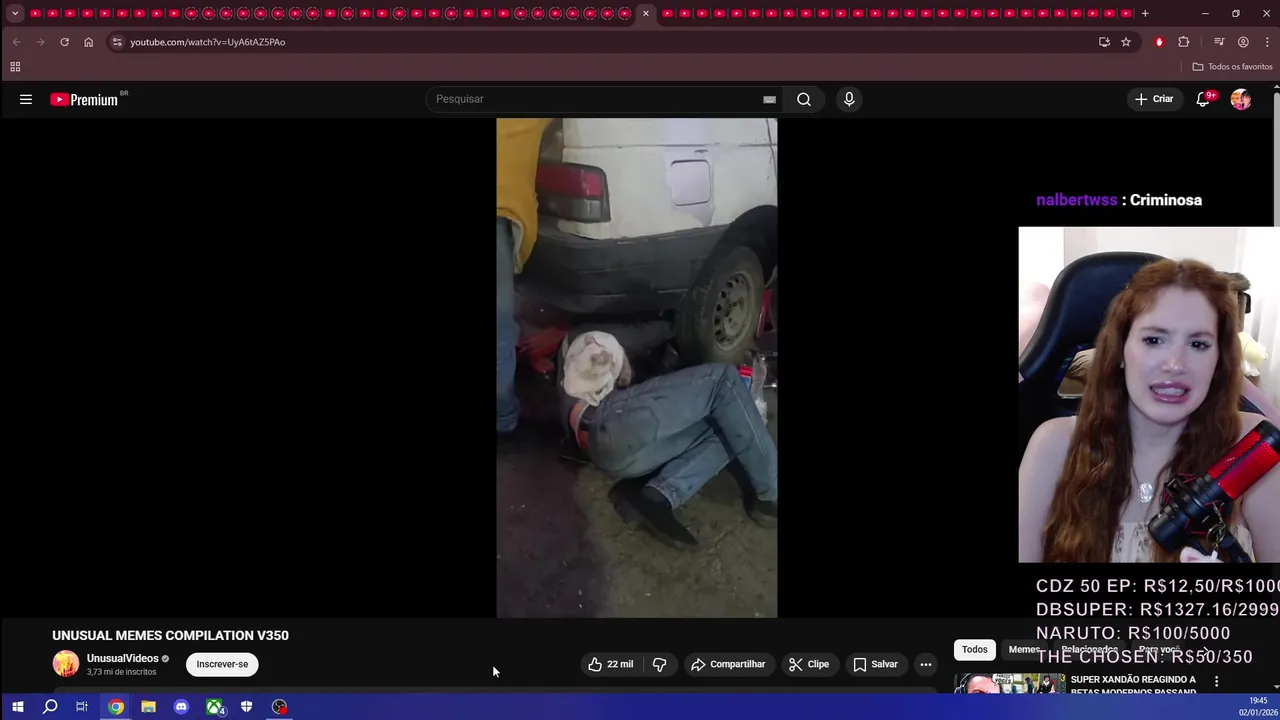Viewport: 1280px width, 720px height.
Task: Save video with the Salvar button
Action: pyautogui.click(x=875, y=664)
